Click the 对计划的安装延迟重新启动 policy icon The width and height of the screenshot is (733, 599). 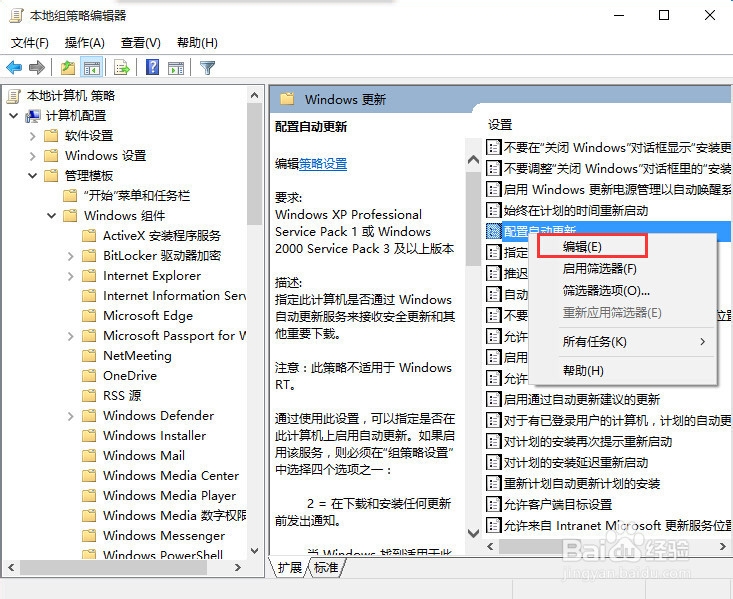click(x=493, y=462)
